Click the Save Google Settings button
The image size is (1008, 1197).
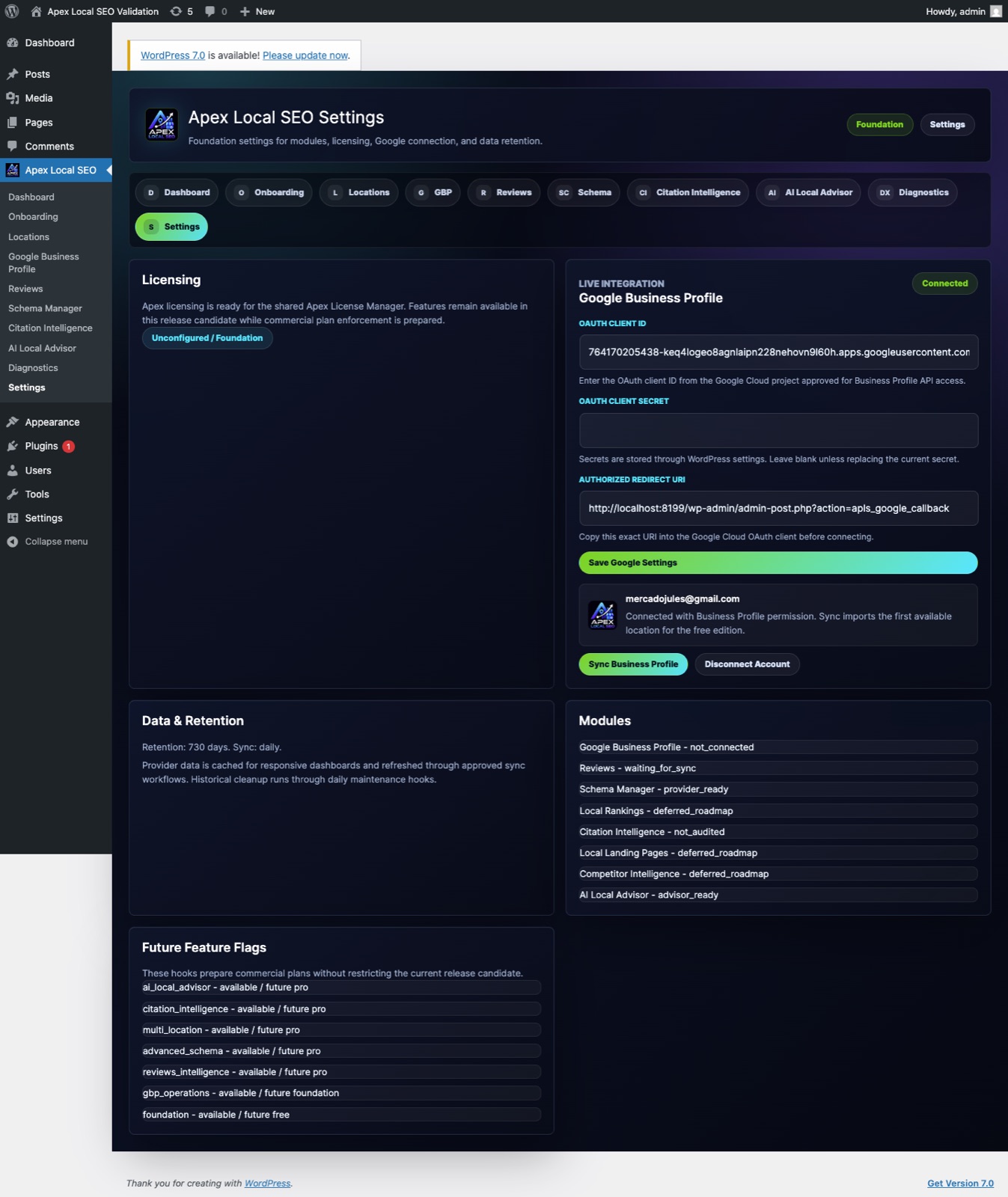point(778,563)
